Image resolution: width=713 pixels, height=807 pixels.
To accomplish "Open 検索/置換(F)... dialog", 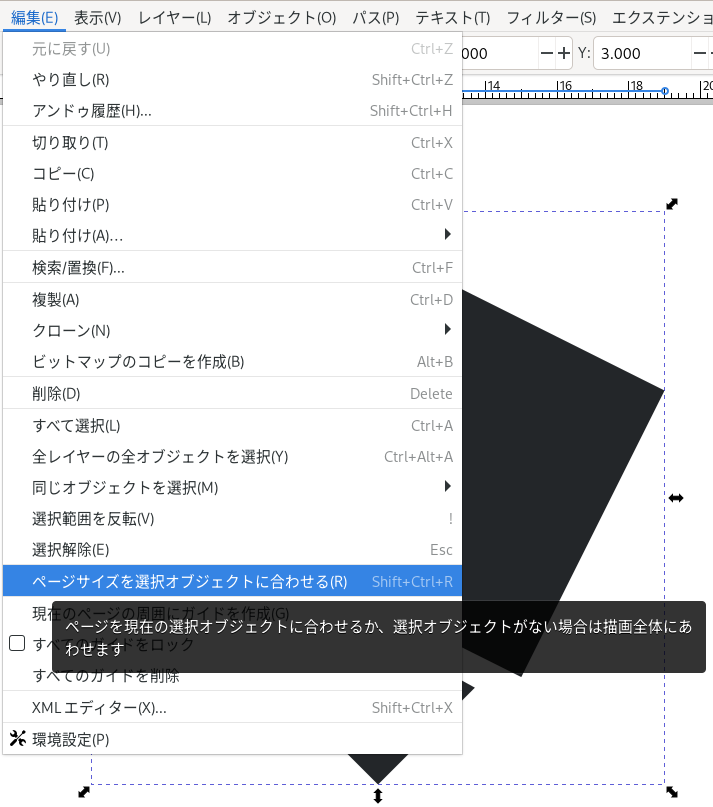I will point(232,268).
